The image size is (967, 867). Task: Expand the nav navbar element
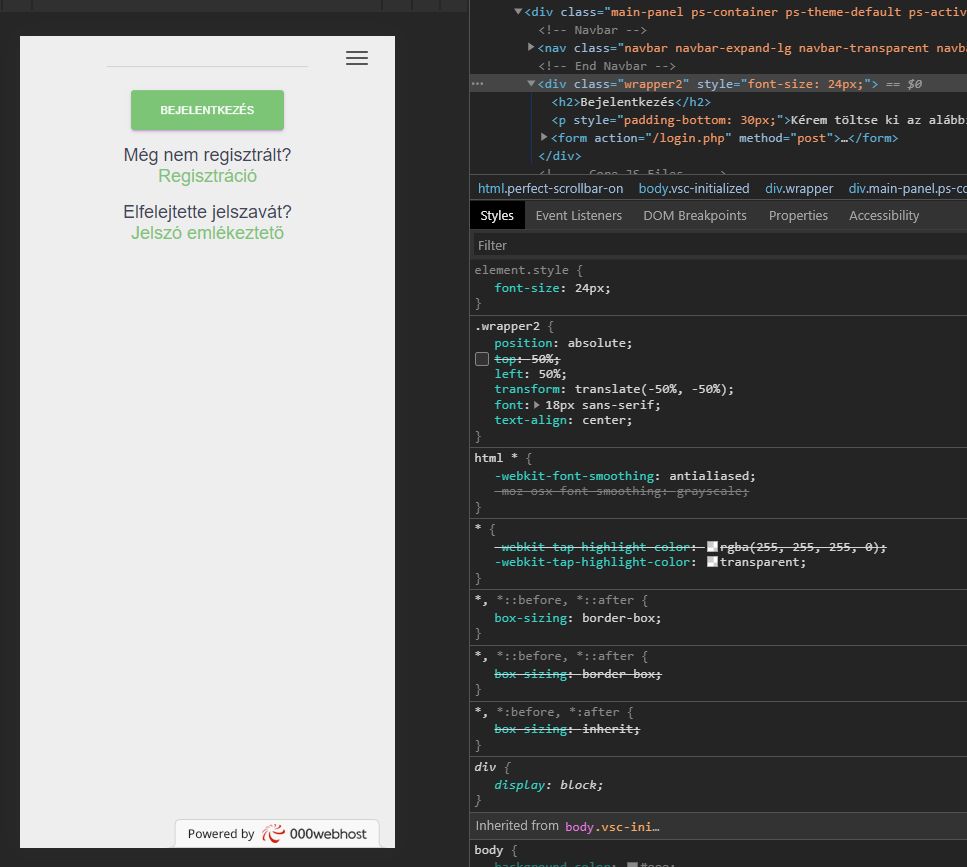point(531,47)
